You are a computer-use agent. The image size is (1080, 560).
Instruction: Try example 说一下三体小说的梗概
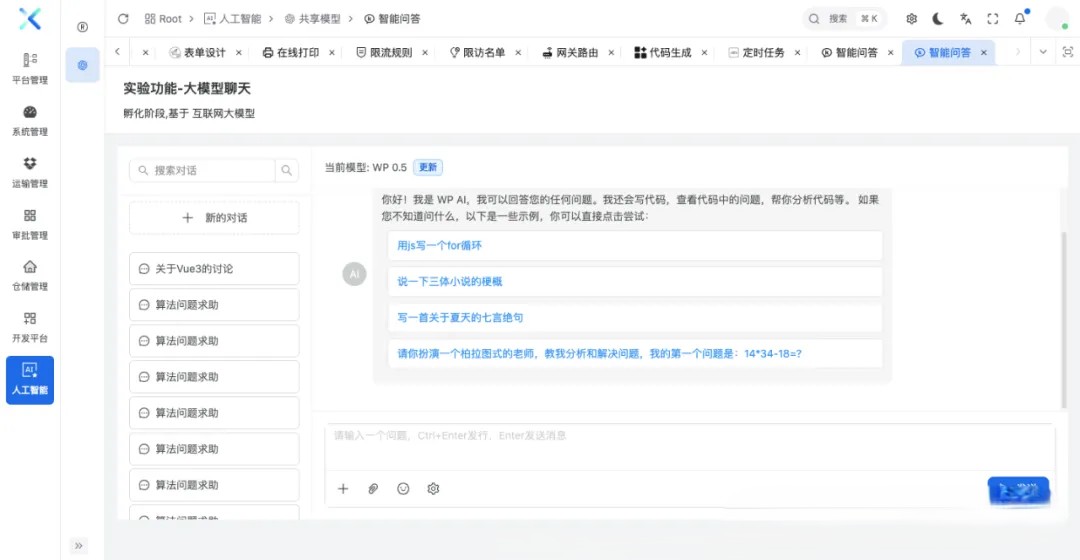click(x=634, y=281)
